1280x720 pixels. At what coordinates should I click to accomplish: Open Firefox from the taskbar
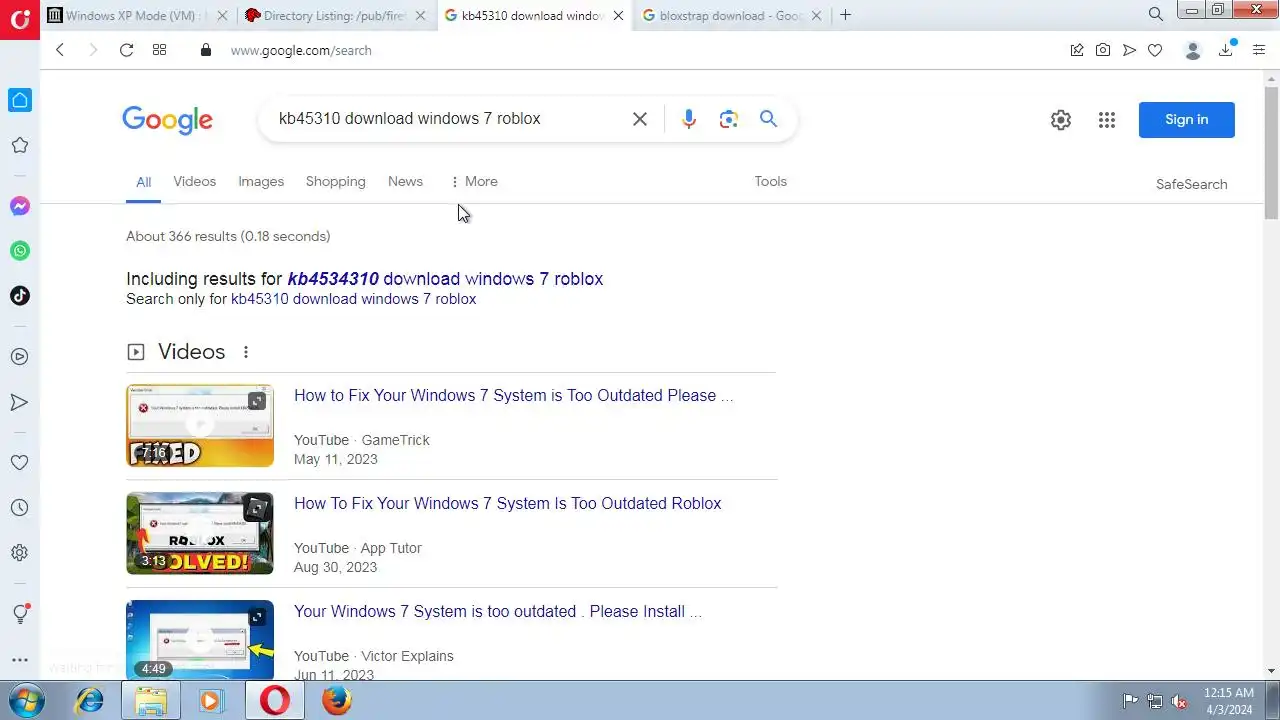tap(337, 701)
